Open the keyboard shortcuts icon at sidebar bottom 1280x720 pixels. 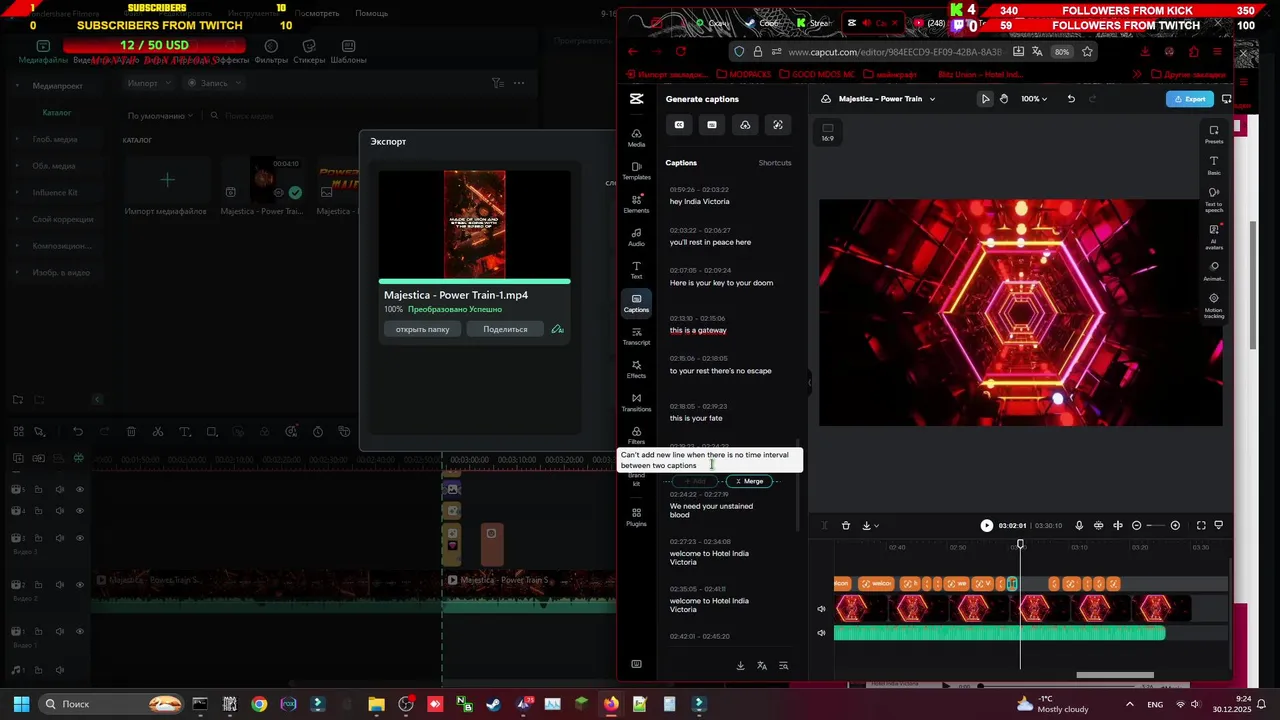point(636,664)
